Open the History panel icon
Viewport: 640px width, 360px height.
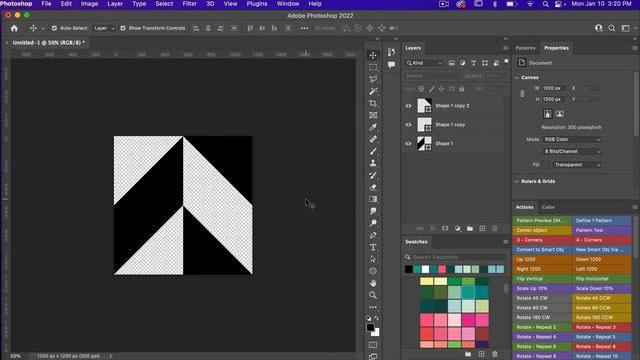391,52
